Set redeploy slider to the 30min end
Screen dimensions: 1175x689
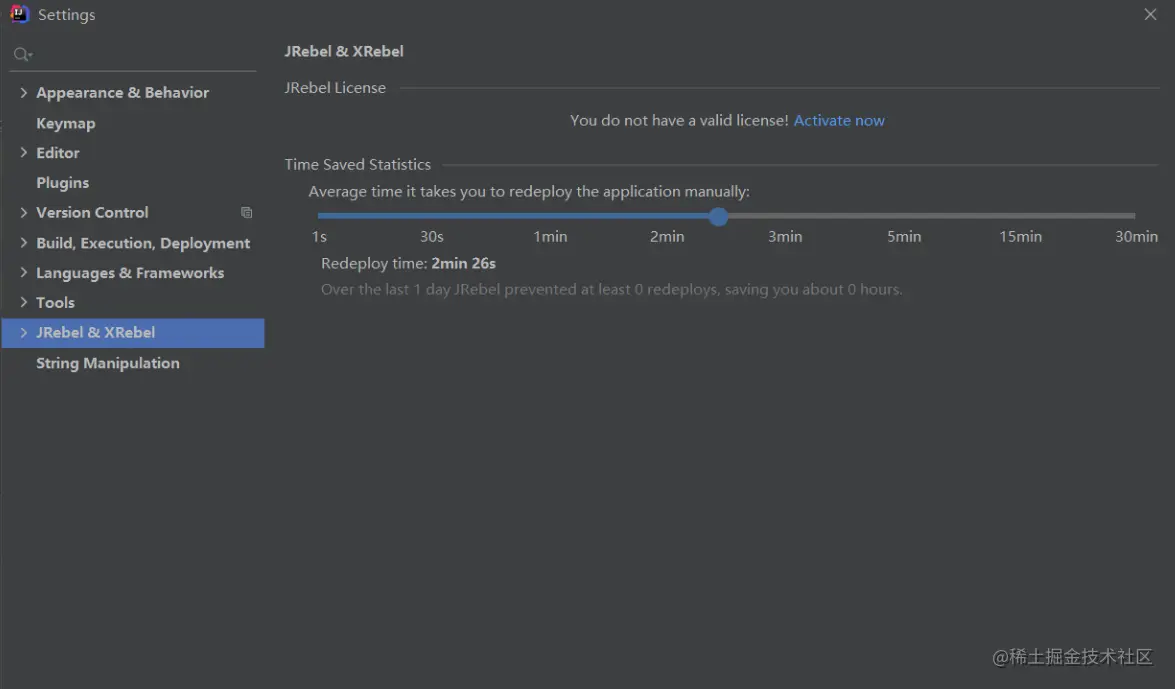coord(1134,216)
